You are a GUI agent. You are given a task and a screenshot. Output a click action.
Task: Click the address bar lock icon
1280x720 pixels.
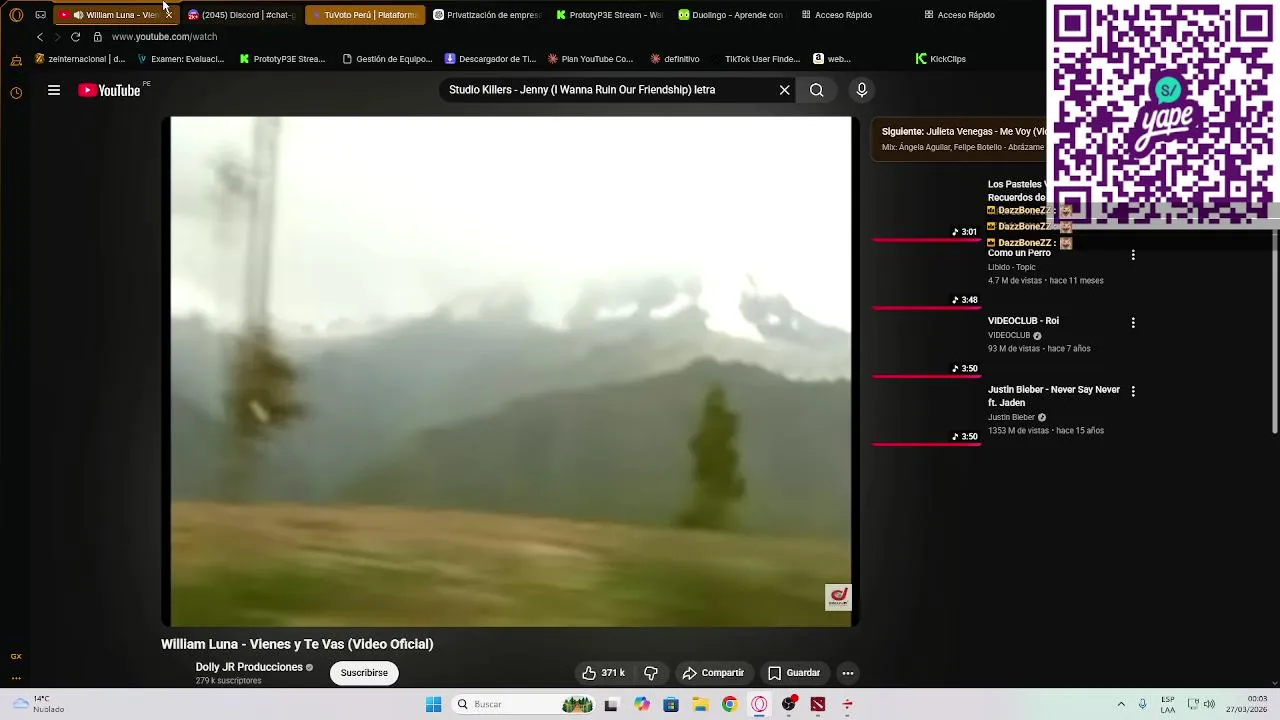[98, 37]
